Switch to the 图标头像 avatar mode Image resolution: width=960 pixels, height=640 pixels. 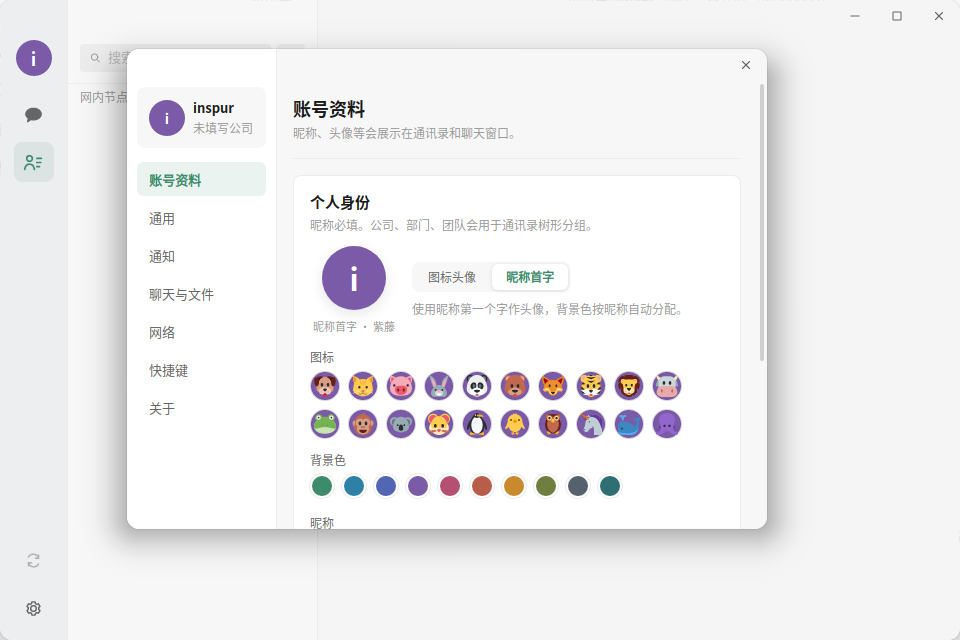[452, 277]
